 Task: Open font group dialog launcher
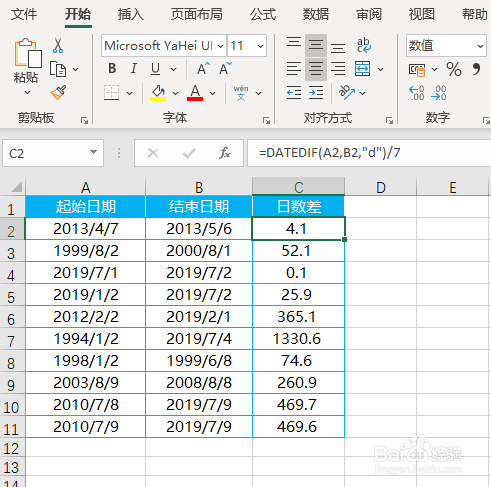coord(266,120)
